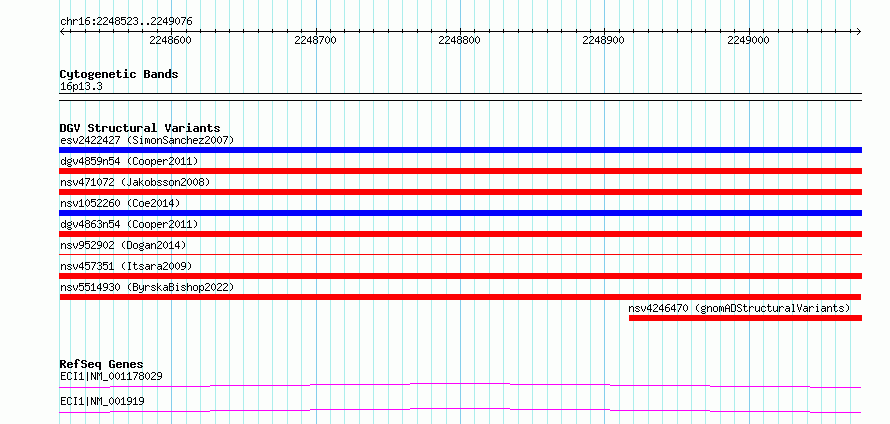Image resolution: width=890 pixels, height=424 pixels.
Task: Click the right arrow end of ruler
Action: point(859,31)
